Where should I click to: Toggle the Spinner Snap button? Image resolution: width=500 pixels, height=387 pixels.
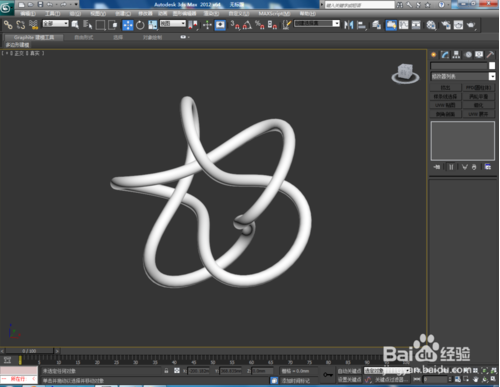272,25
